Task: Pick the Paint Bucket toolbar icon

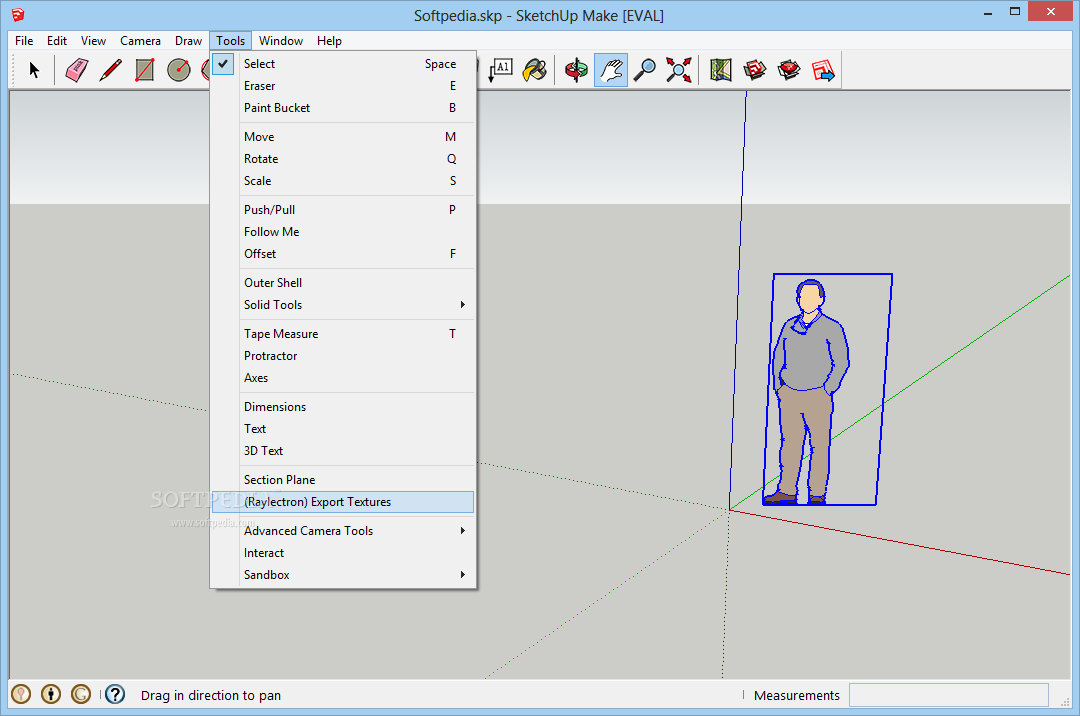Action: click(x=535, y=70)
